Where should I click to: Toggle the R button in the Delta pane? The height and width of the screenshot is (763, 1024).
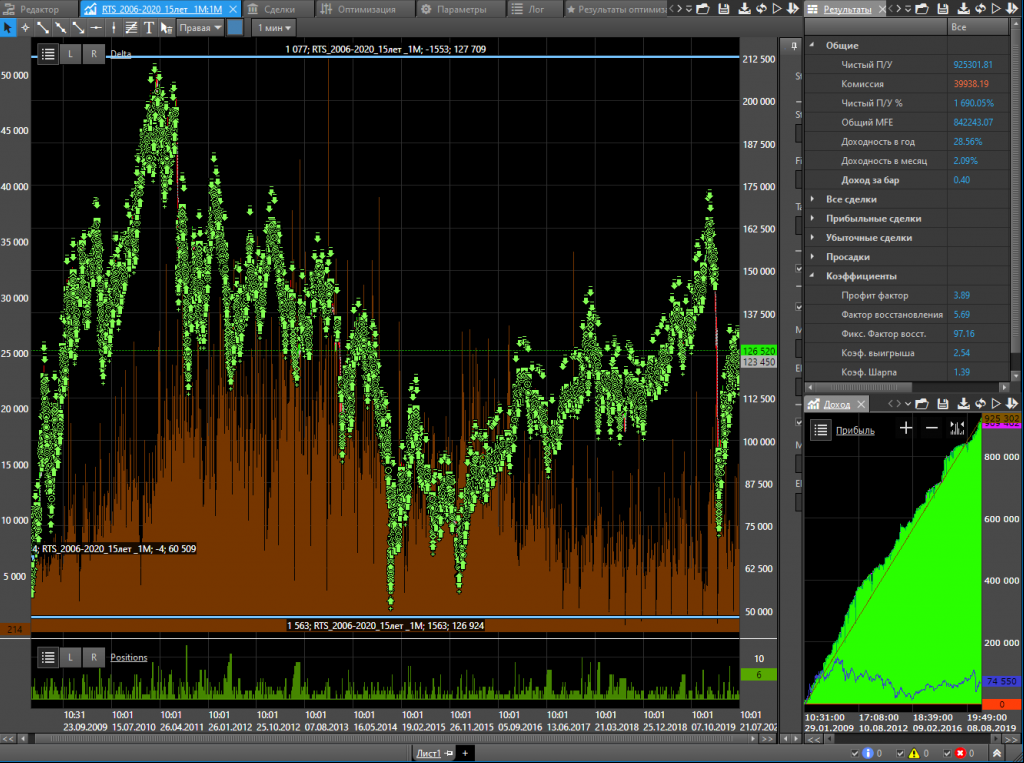point(93,54)
